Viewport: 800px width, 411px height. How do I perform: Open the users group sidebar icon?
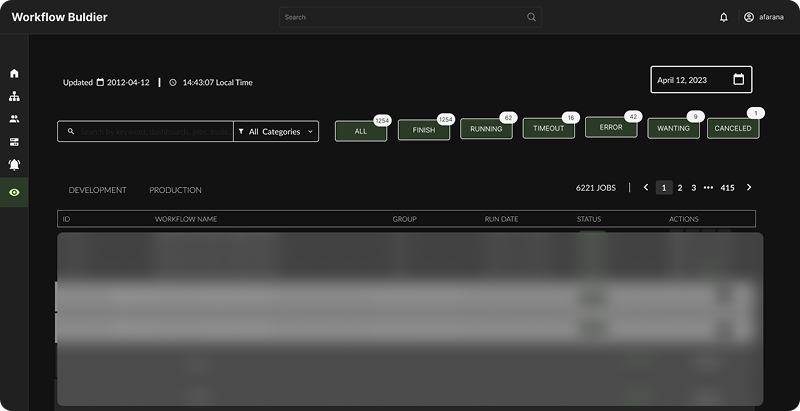14,119
